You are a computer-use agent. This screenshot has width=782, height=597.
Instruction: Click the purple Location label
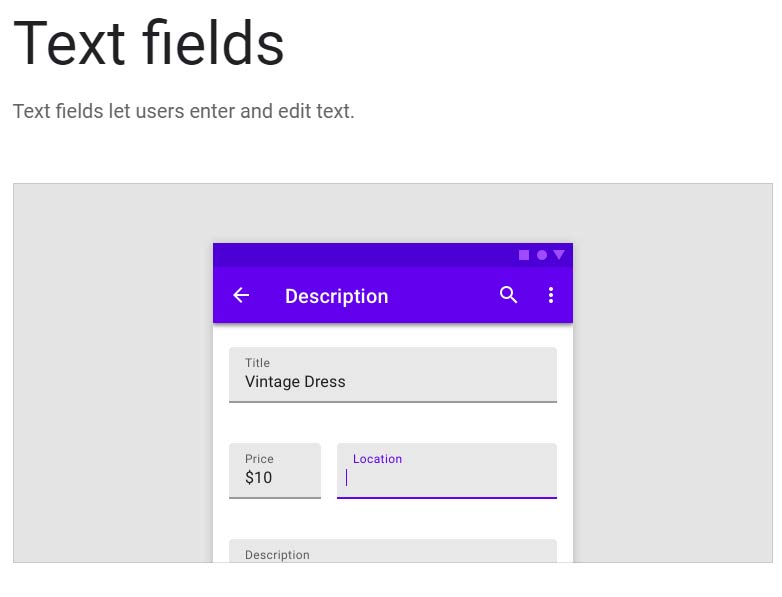(378, 459)
